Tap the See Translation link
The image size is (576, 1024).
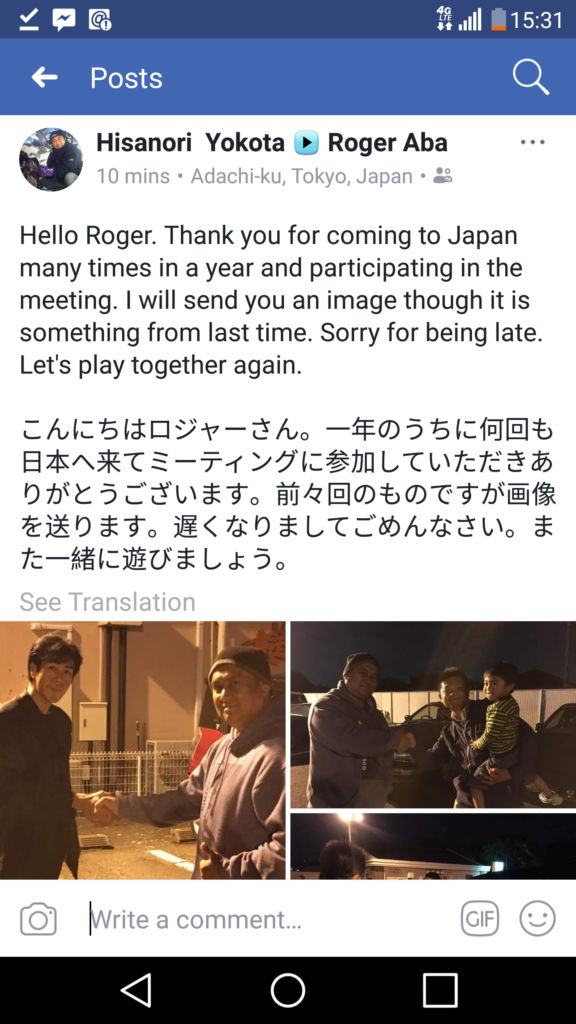[x=107, y=601]
